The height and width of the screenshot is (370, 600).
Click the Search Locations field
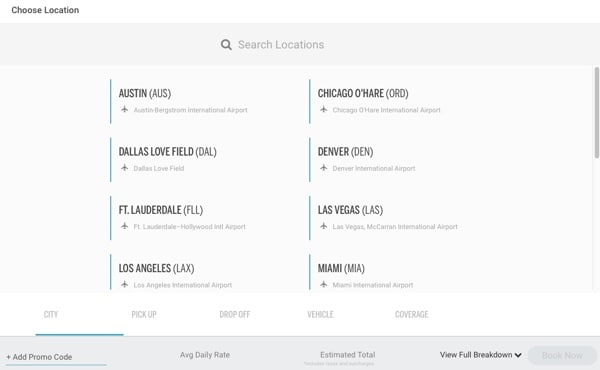click(281, 45)
